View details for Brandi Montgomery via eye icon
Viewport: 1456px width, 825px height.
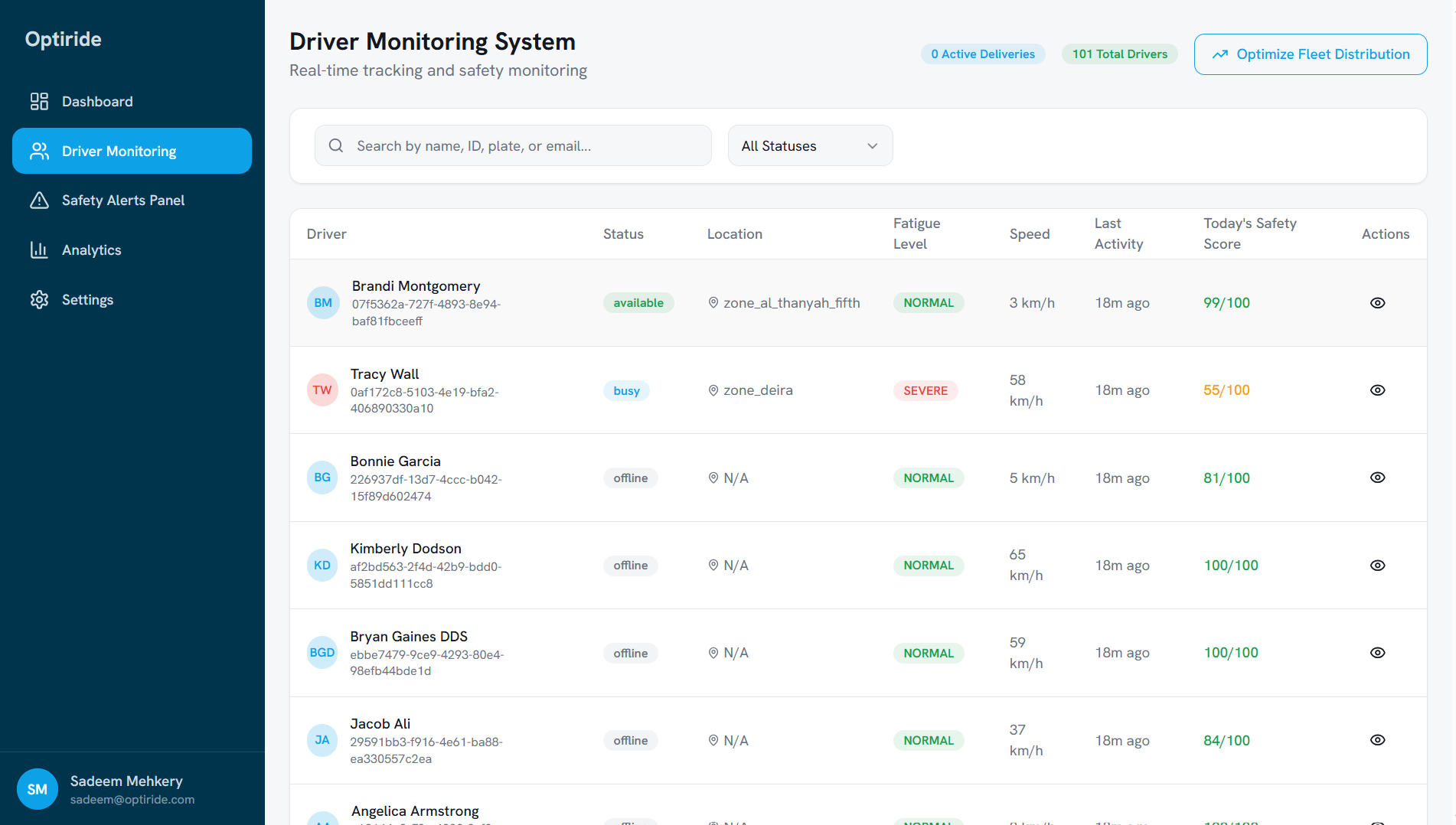(1377, 303)
